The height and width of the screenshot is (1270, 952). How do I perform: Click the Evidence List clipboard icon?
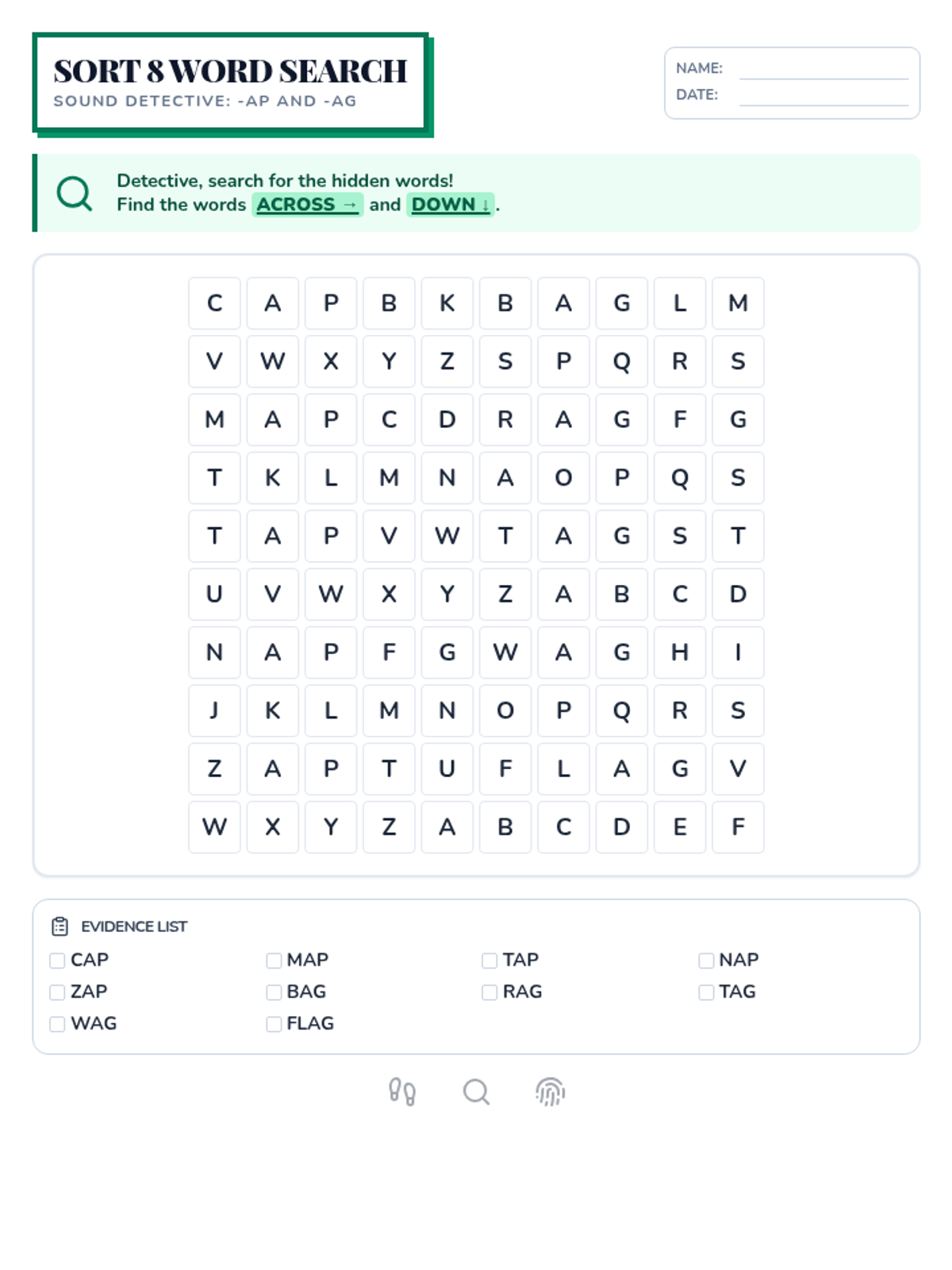59,926
